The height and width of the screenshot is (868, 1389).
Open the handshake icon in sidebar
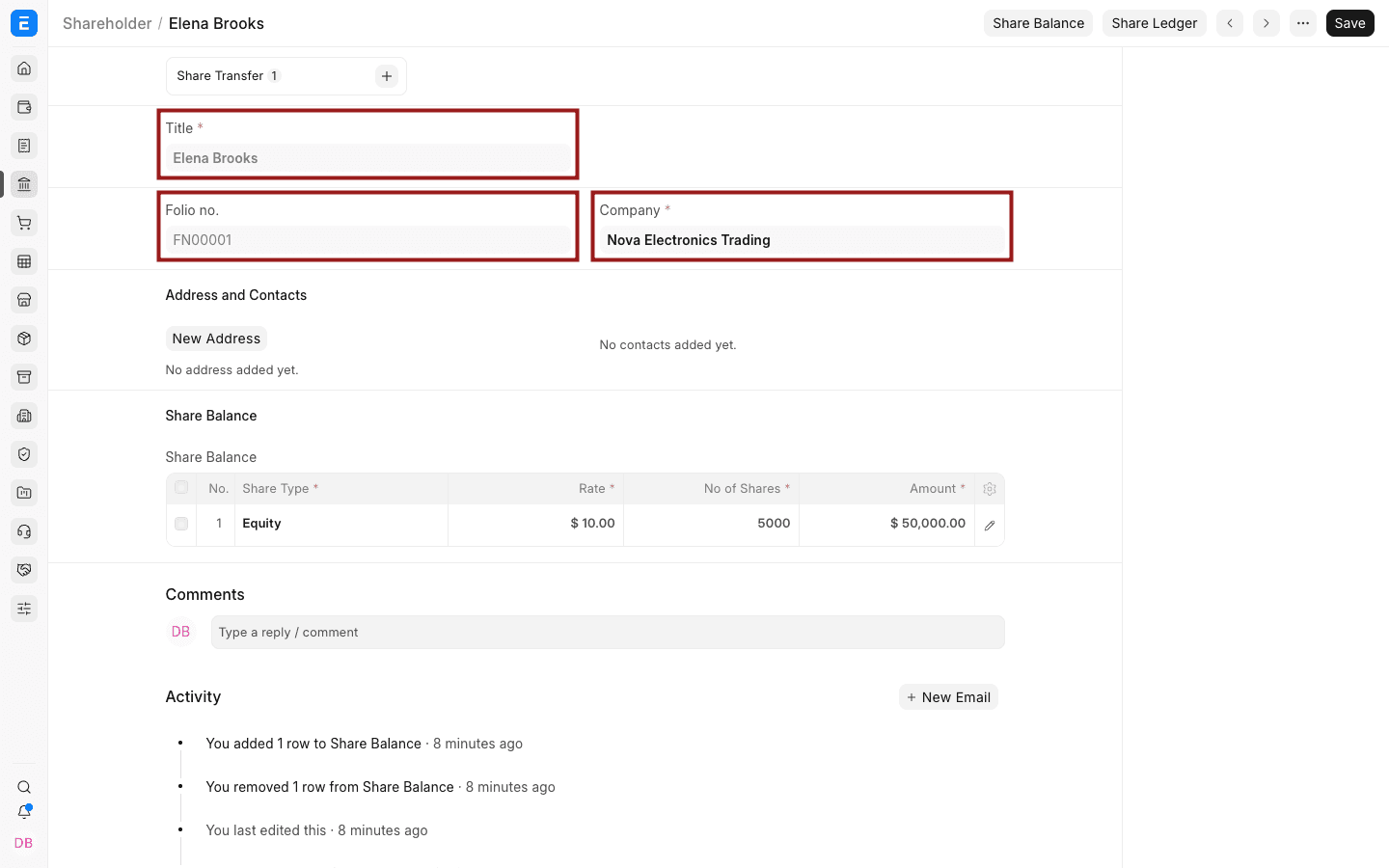pos(24,570)
